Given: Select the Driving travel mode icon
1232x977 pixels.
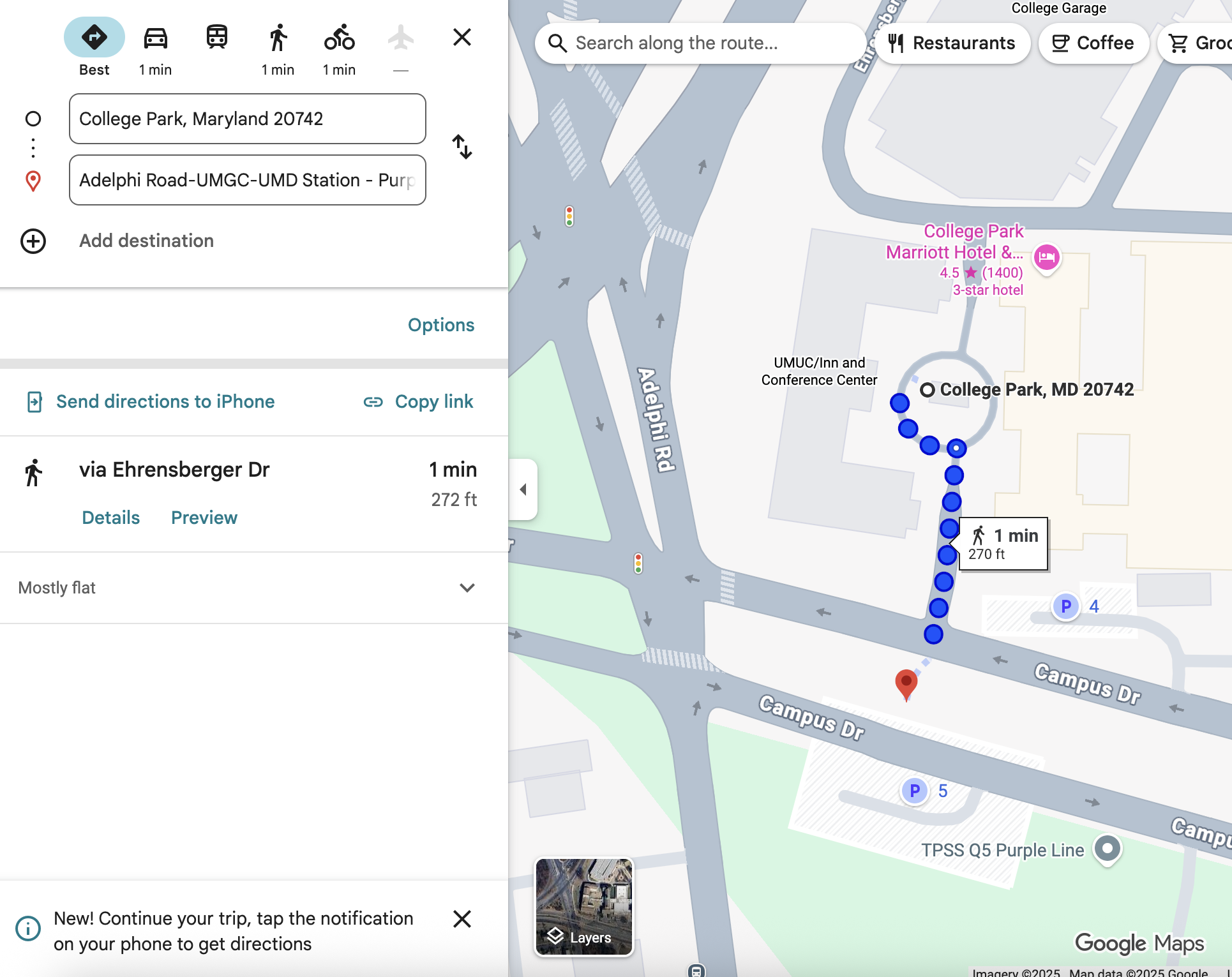Looking at the screenshot, I should coord(155,38).
